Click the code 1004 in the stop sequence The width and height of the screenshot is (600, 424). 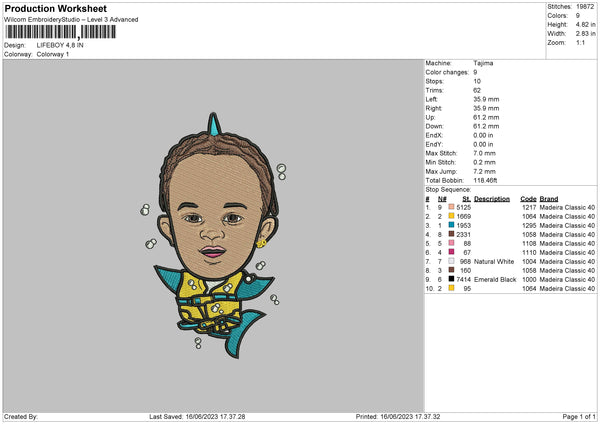click(x=529, y=261)
